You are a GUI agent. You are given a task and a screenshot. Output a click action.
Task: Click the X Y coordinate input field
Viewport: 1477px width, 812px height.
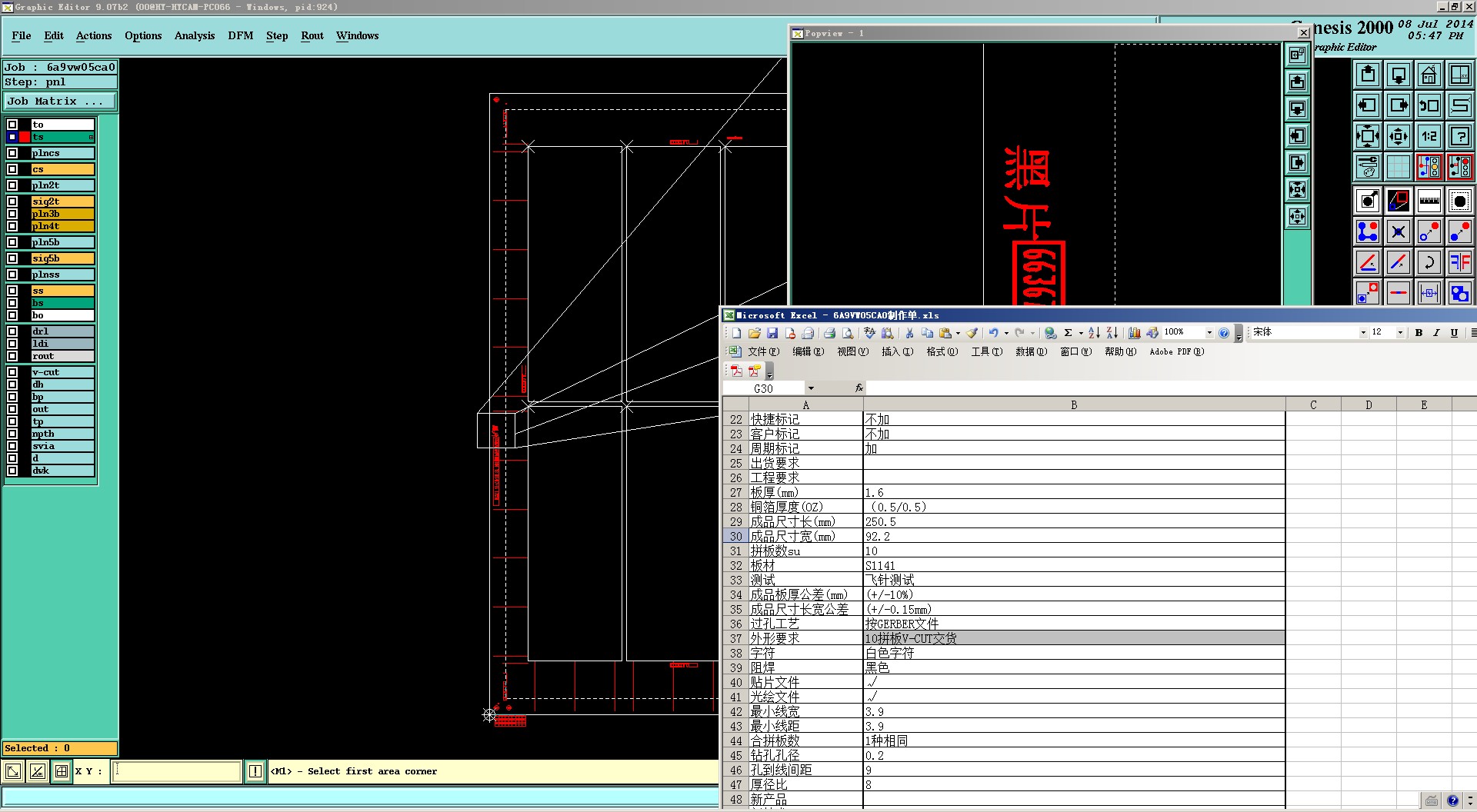(177, 771)
